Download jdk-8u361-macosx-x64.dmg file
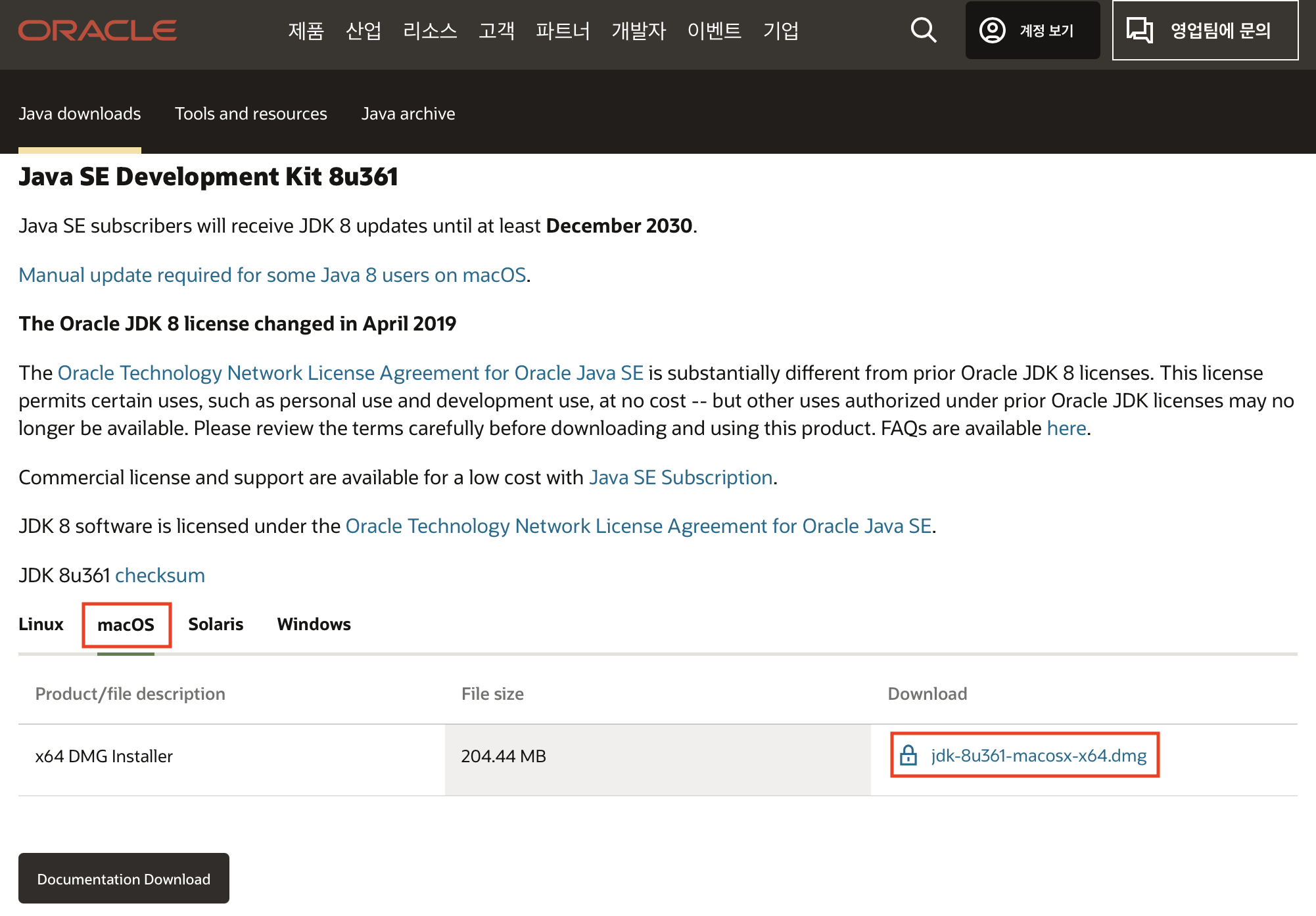This screenshot has width=1316, height=916. [x=1038, y=756]
